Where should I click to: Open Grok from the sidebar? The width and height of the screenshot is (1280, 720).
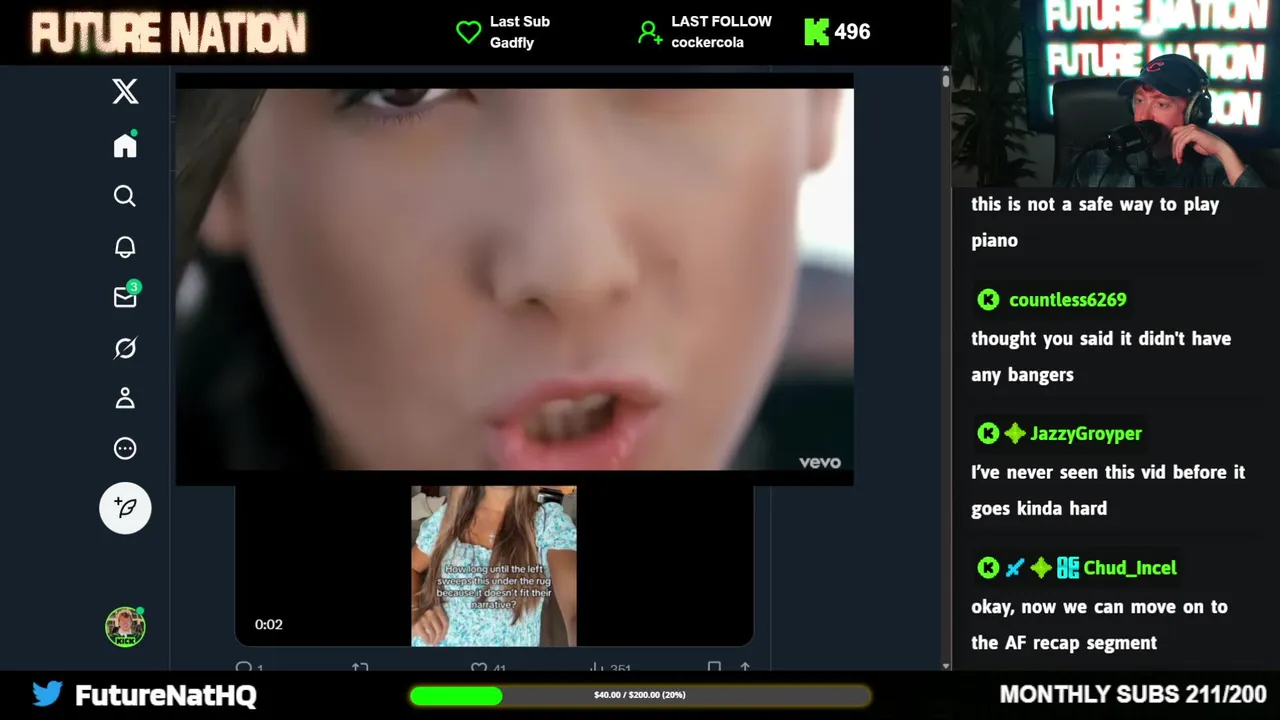pyautogui.click(x=125, y=348)
